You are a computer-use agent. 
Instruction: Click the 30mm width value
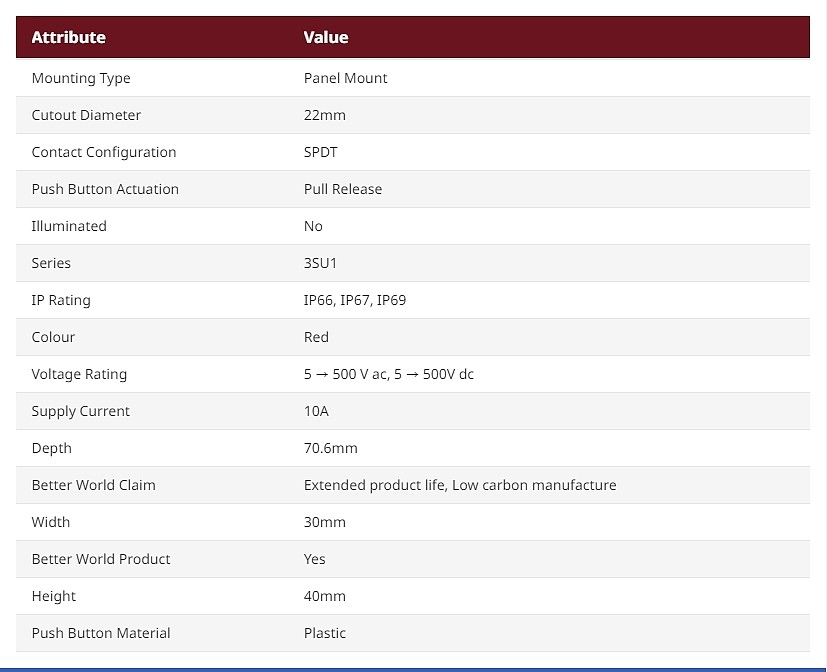[324, 522]
